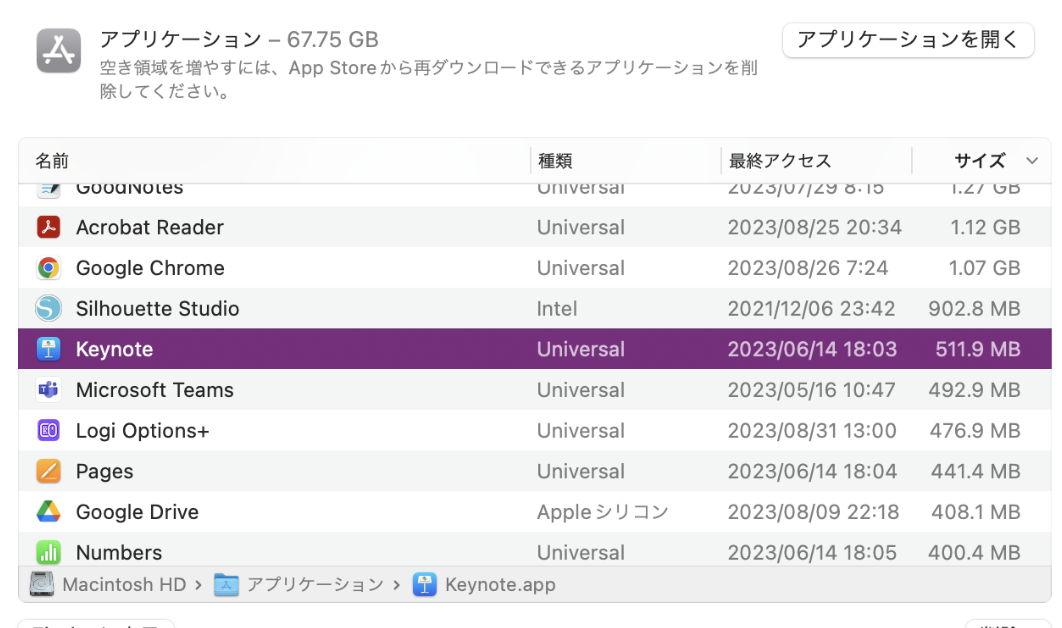Sort by 最終アクセス column header

coord(780,161)
